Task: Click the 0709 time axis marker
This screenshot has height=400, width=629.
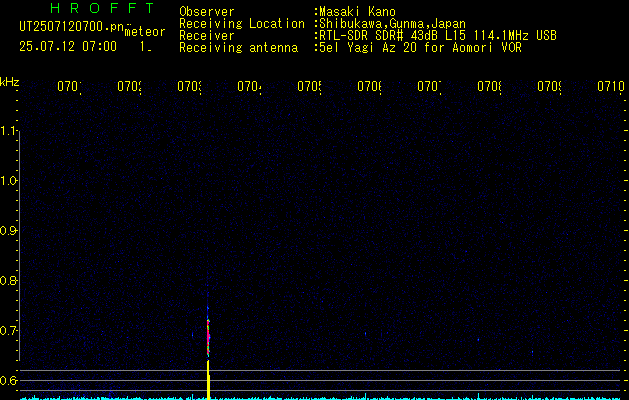Action: 549,86
